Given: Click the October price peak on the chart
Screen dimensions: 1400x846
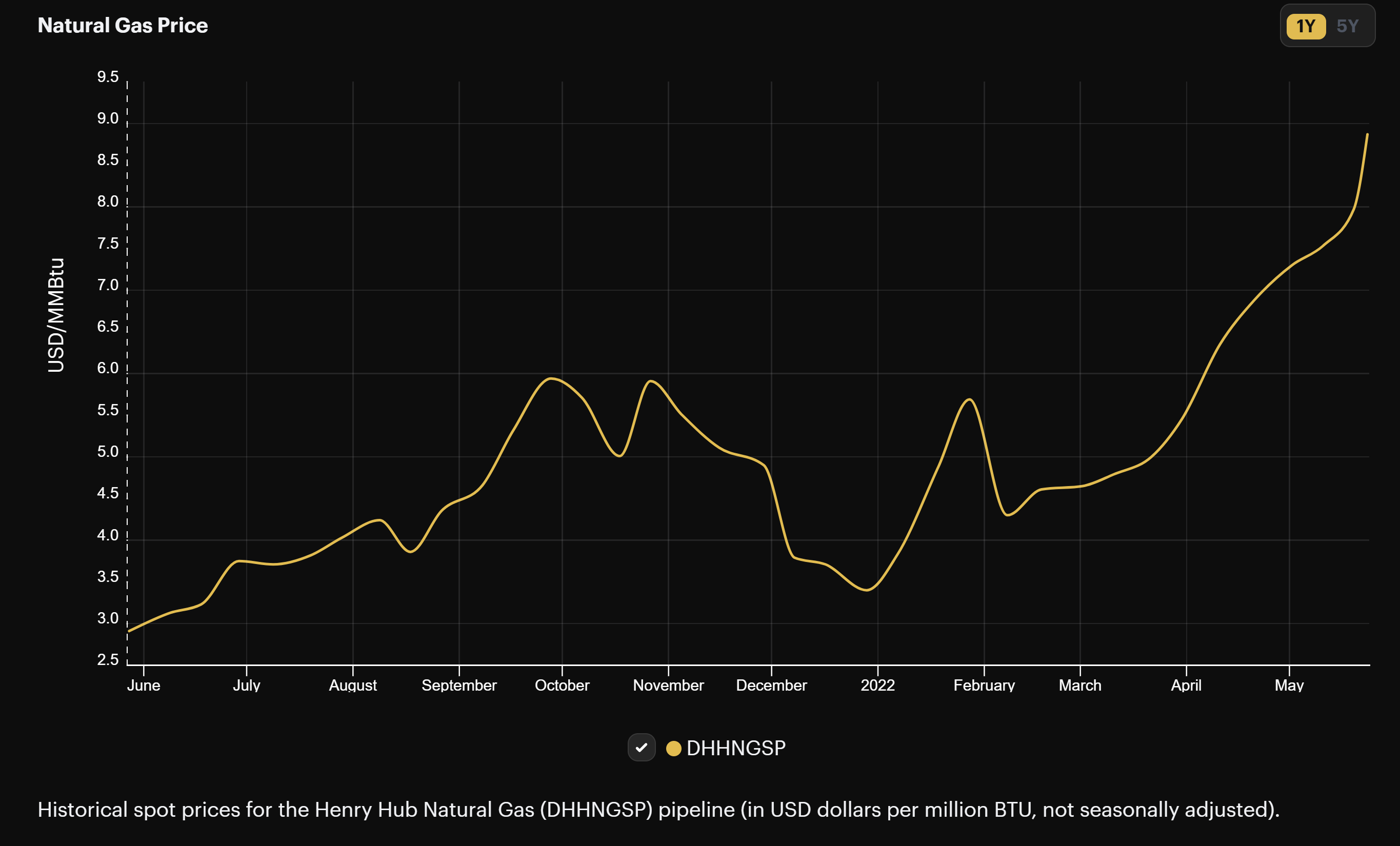Looking at the screenshot, I should click(x=552, y=378).
